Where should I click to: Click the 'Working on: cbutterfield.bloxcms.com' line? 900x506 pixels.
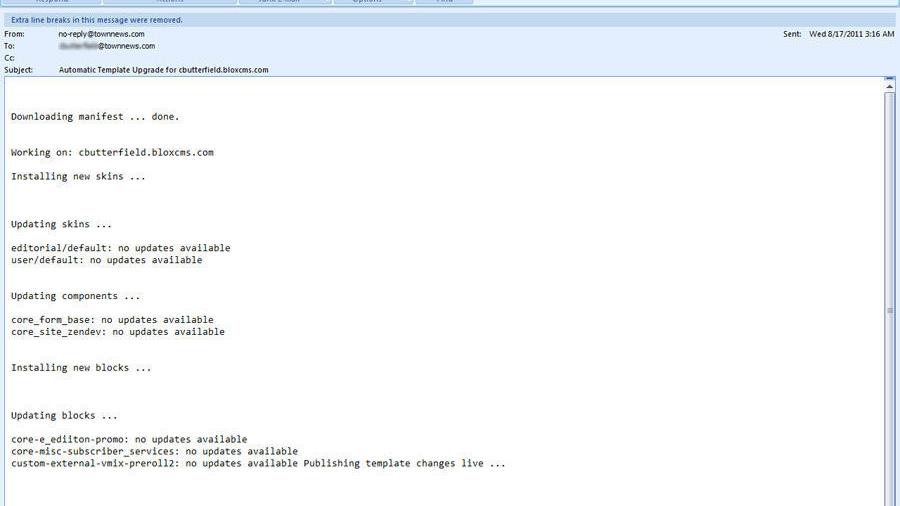[112, 153]
